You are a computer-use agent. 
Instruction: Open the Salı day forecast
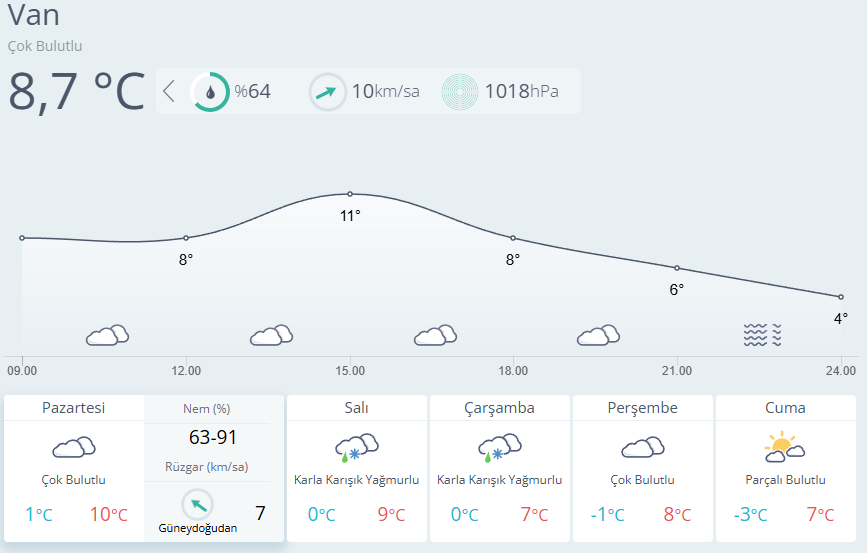[x=357, y=408]
